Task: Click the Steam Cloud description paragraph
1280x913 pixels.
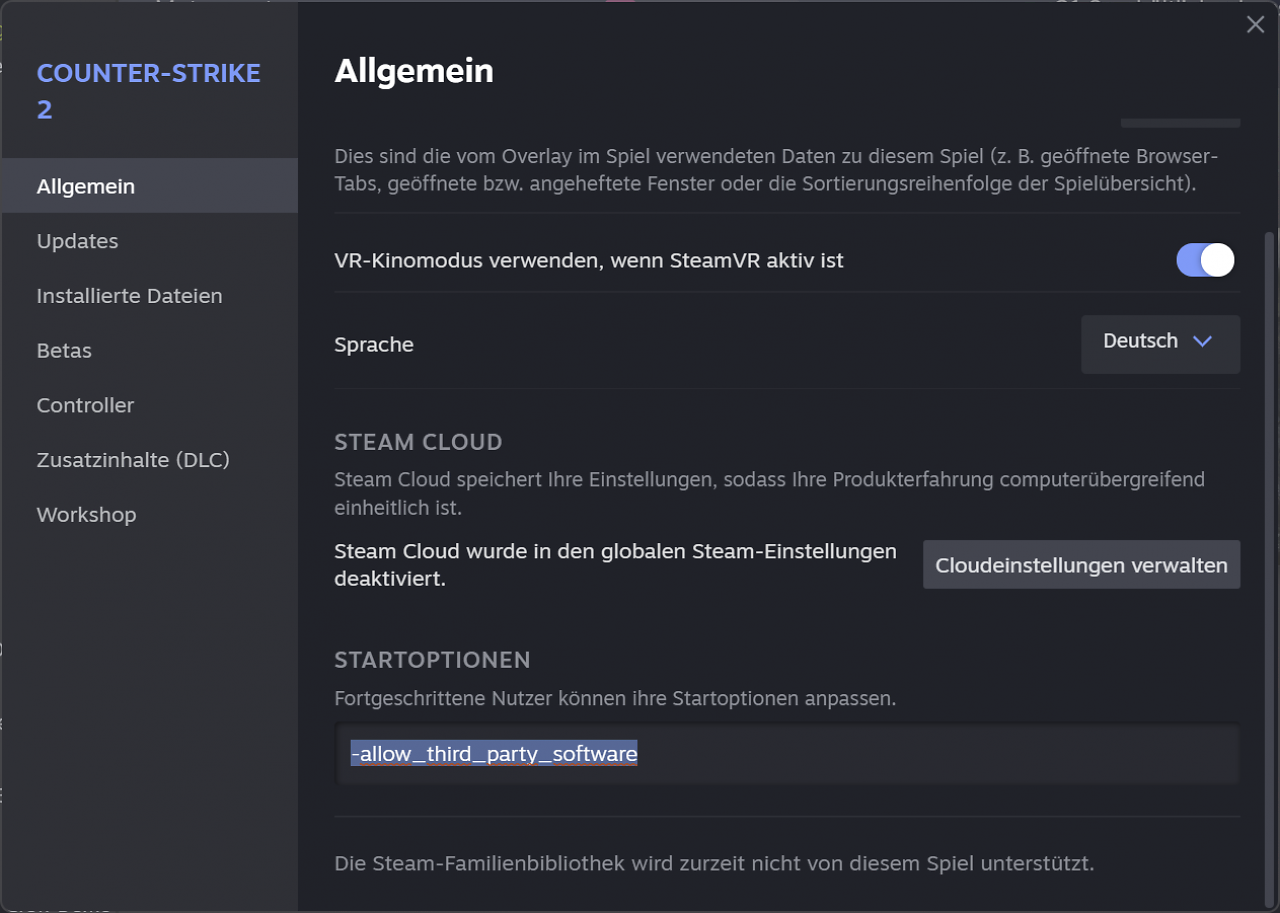Action: [770, 493]
